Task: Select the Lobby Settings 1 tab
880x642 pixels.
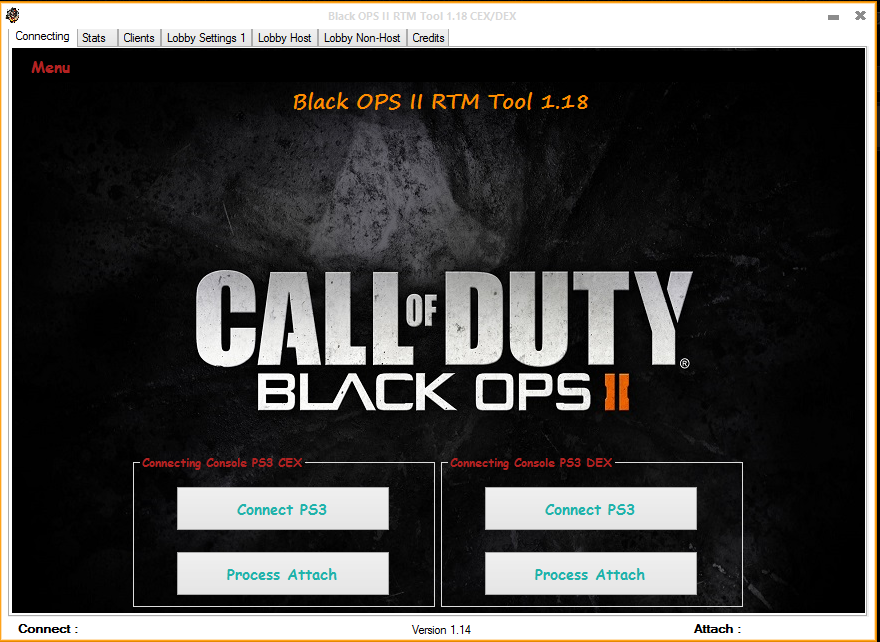Action: [x=206, y=38]
